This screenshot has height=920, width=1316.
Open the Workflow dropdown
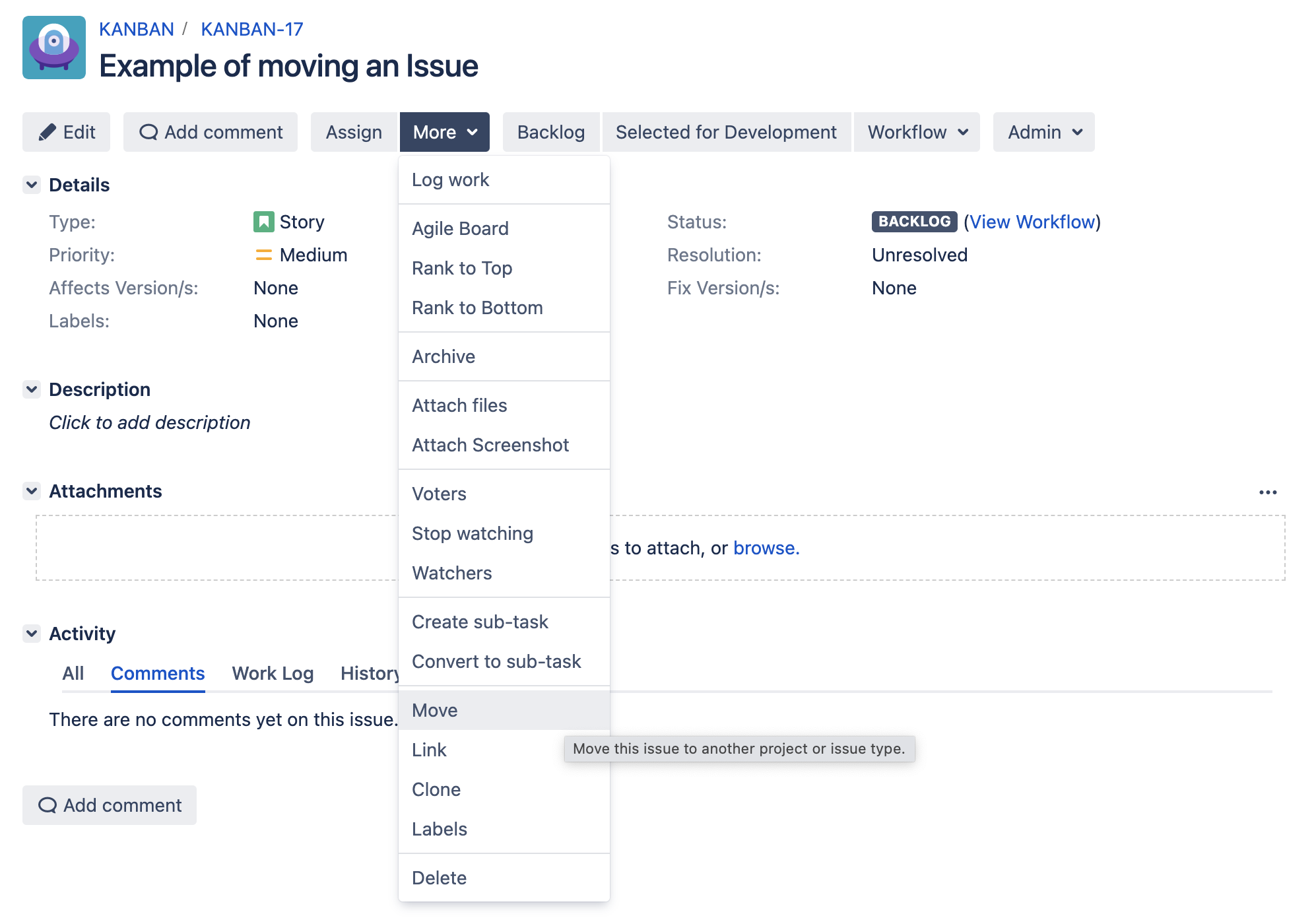pyautogui.click(x=917, y=132)
